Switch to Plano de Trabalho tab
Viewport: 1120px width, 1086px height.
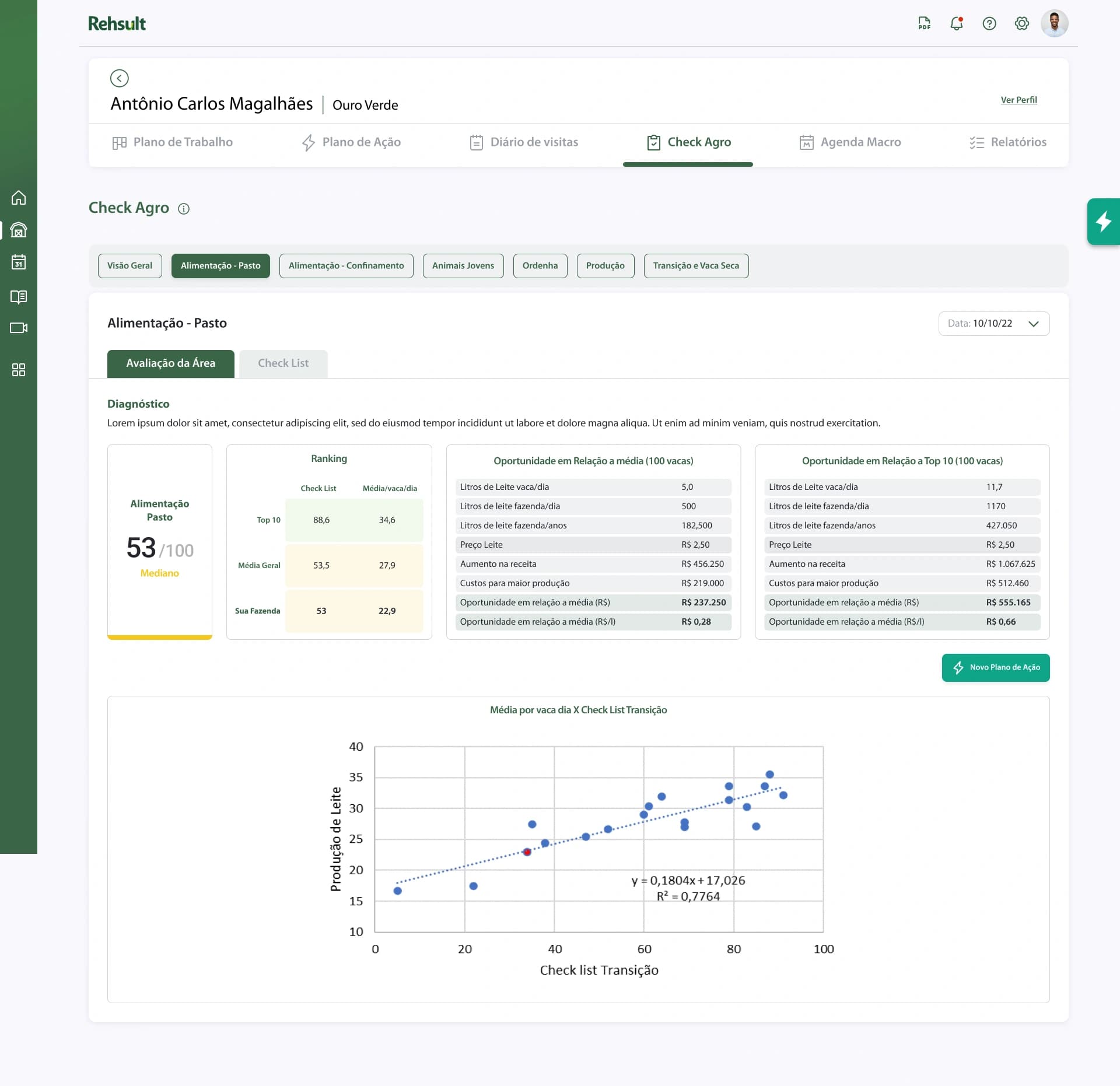click(x=172, y=142)
